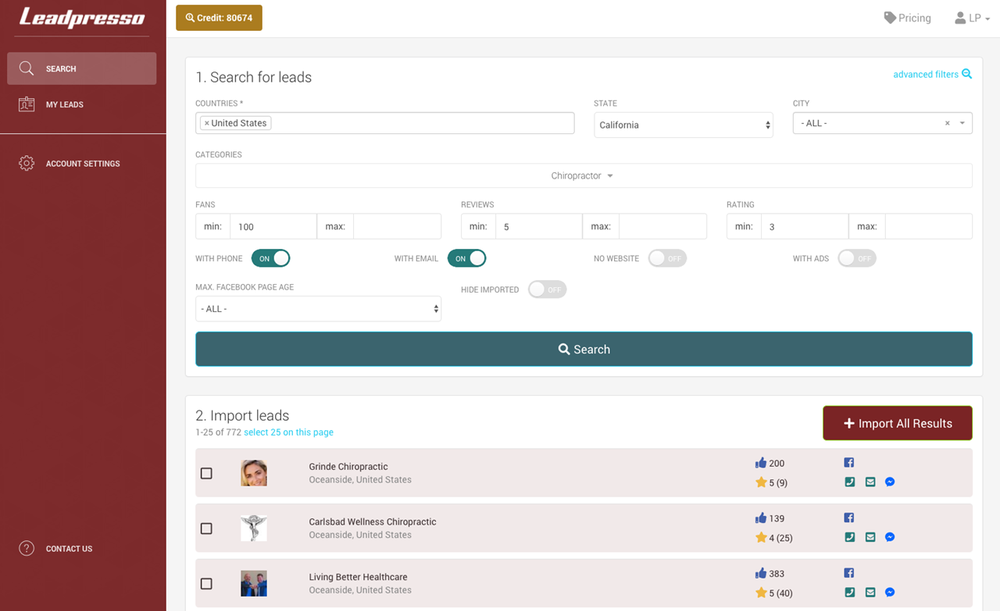Click Carlsbad Wellness Chiropractic Messenger icon
This screenshot has height=611, width=1000.
pos(890,537)
